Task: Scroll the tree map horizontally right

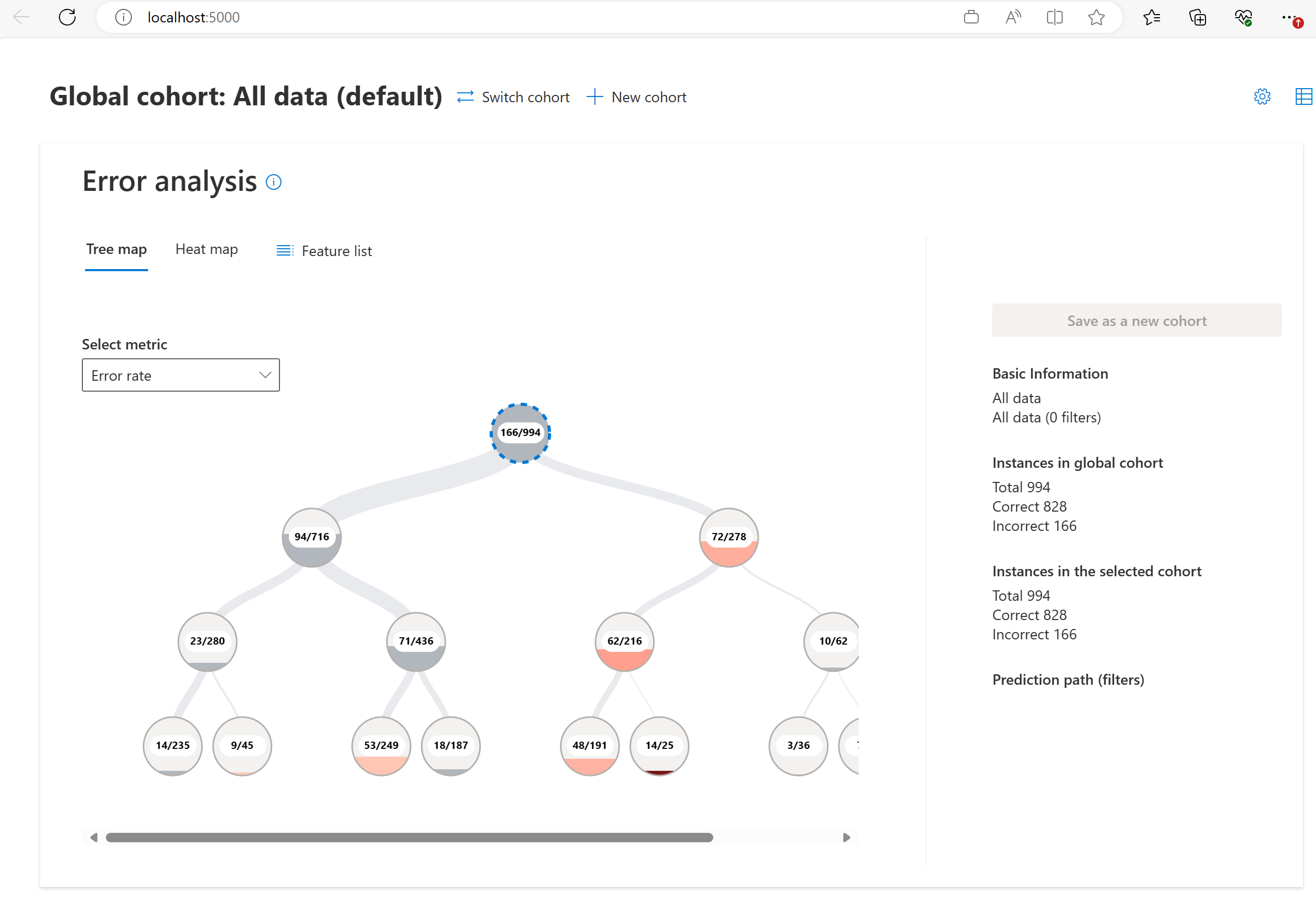Action: coord(847,837)
